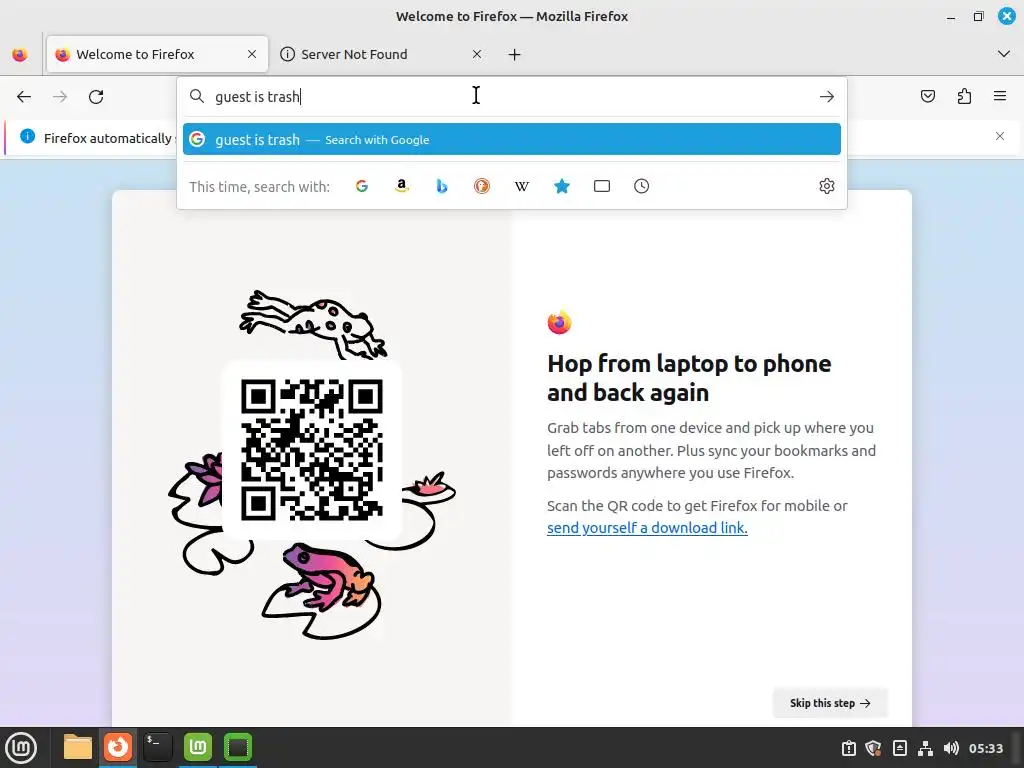This screenshot has height=768, width=1024.
Task: Click the Firefox View button
Action: (20, 54)
